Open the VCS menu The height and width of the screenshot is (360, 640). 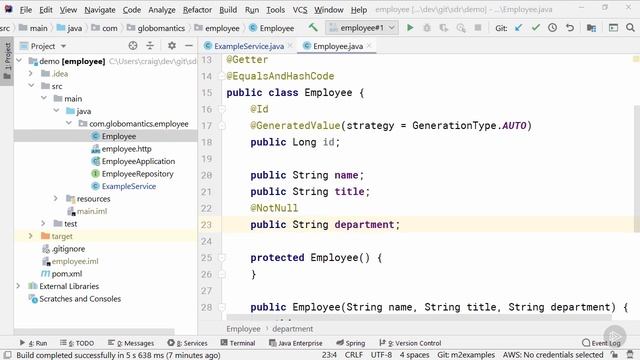300,9
